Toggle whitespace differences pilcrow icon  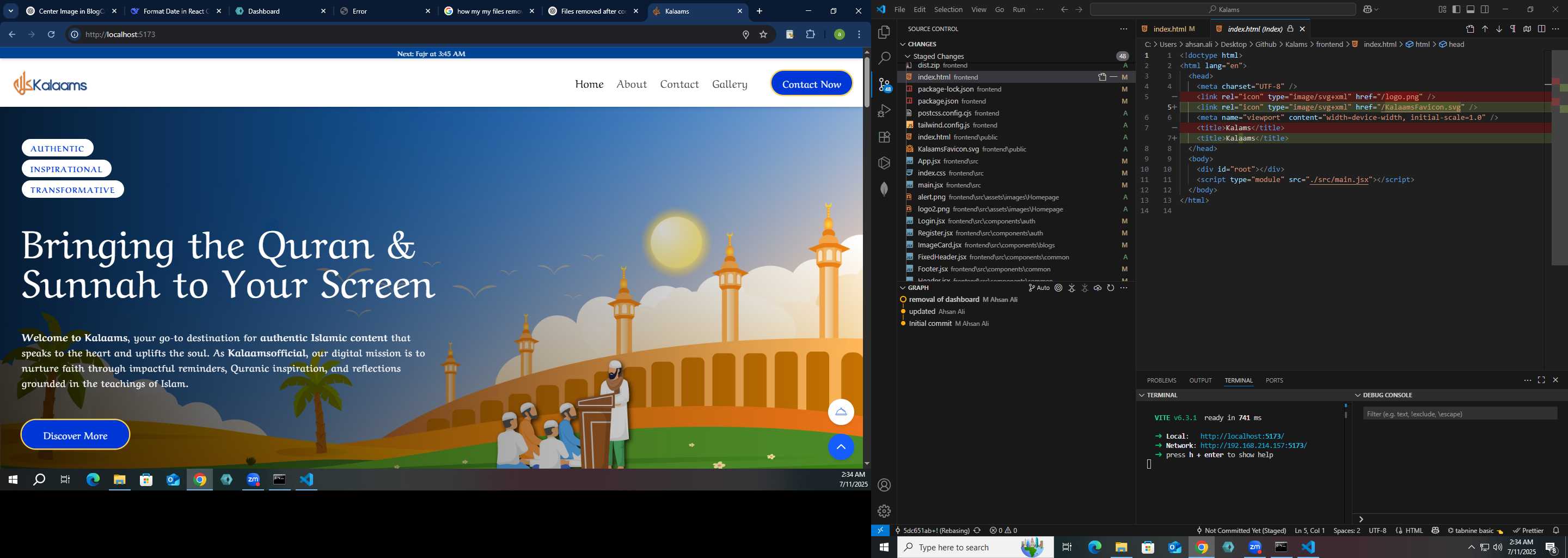pyautogui.click(x=1512, y=29)
